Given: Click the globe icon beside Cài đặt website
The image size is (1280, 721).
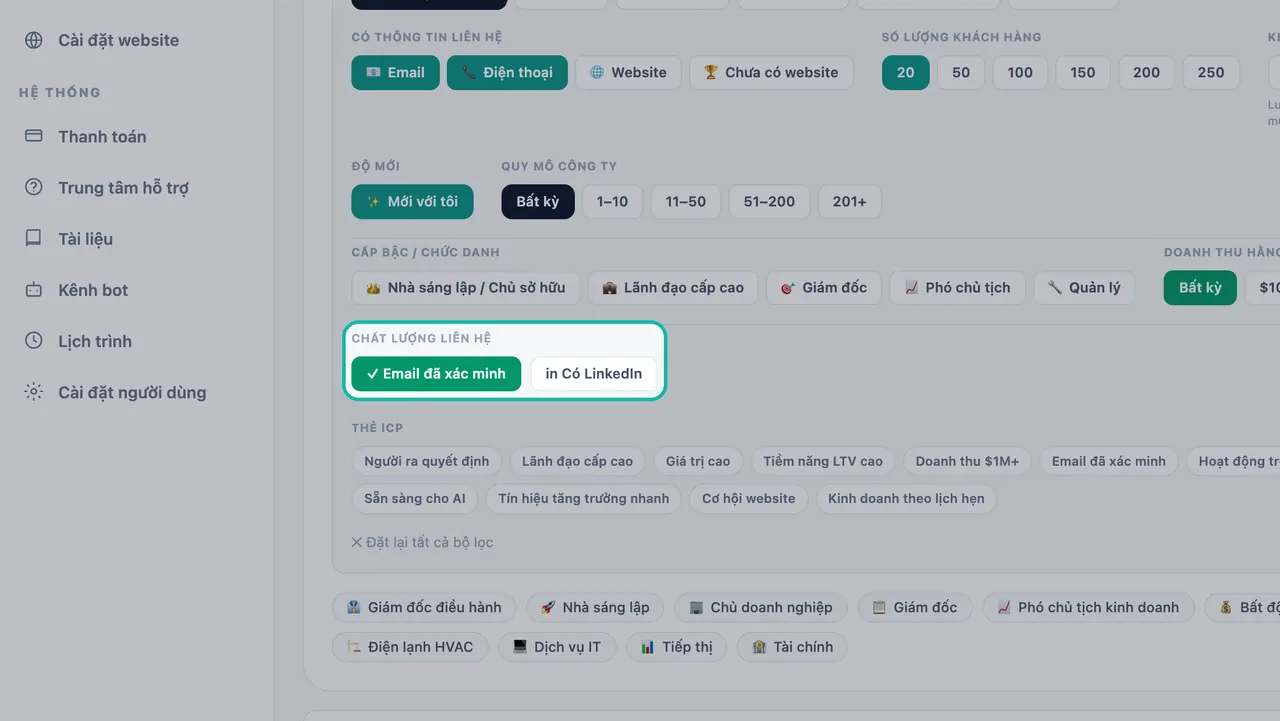Looking at the screenshot, I should (x=34, y=40).
